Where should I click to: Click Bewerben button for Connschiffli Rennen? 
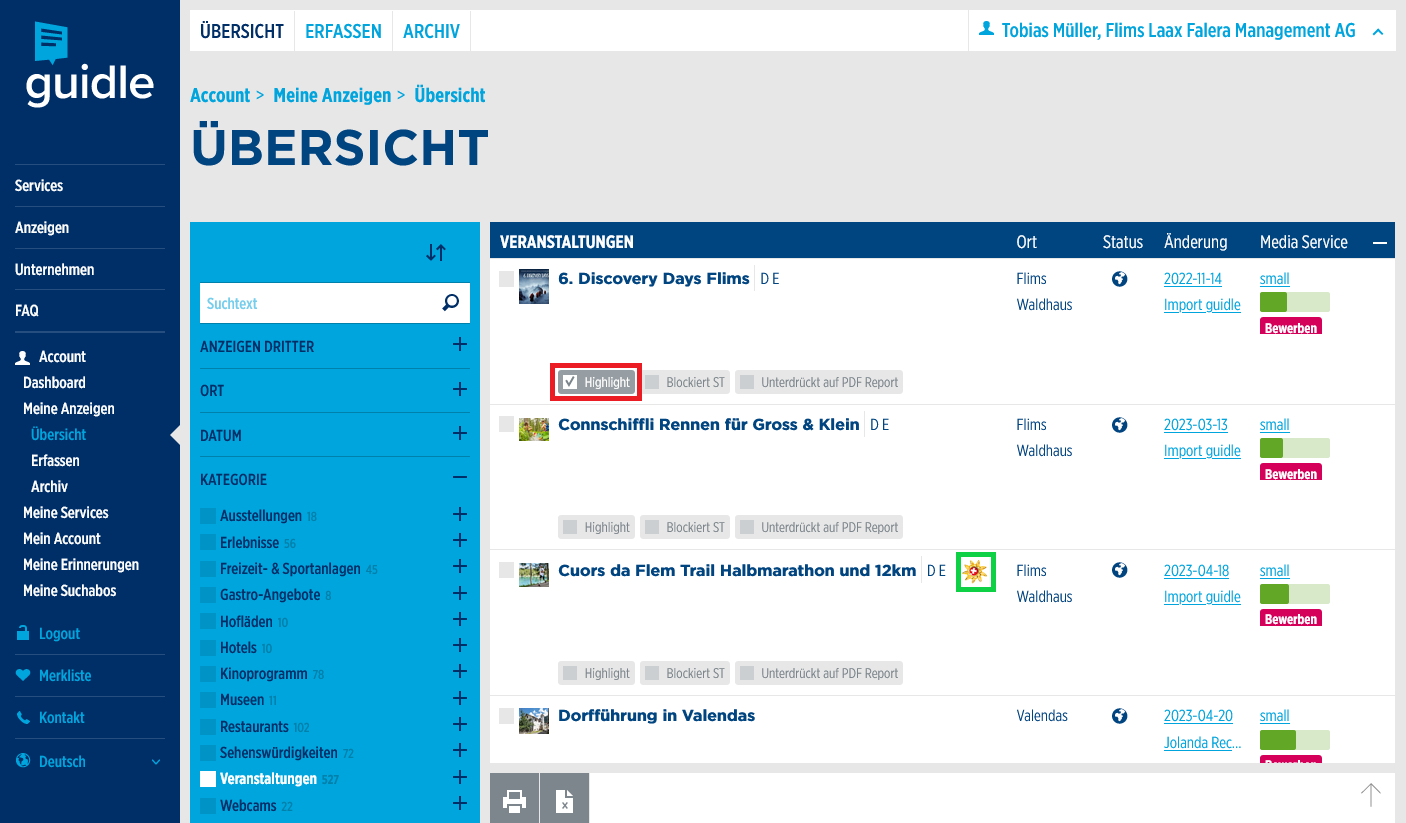point(1290,473)
